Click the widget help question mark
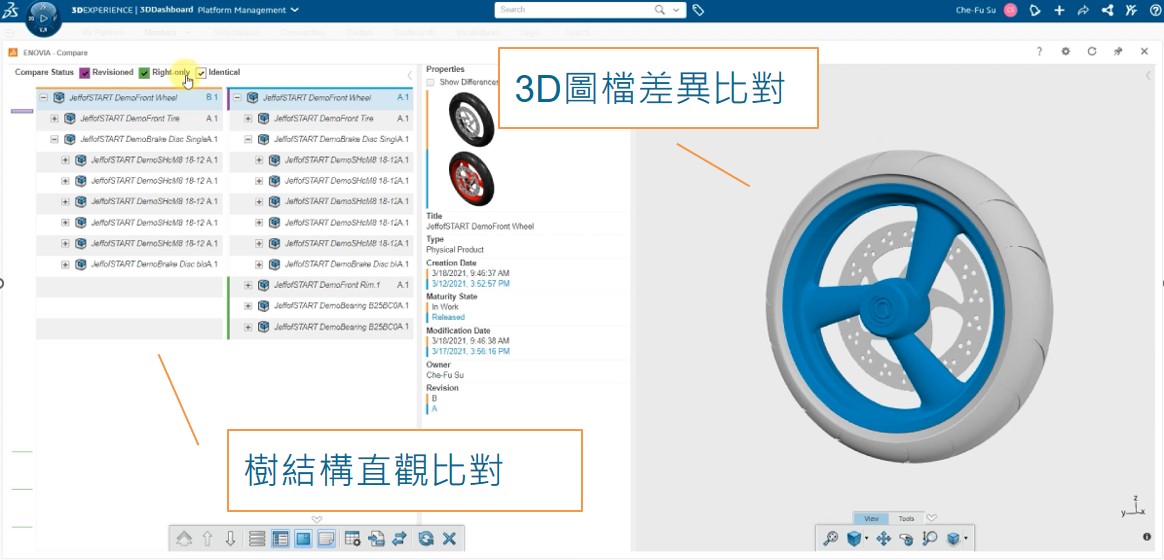Screen dimensions: 1164x560 pyautogui.click(x=1039, y=51)
